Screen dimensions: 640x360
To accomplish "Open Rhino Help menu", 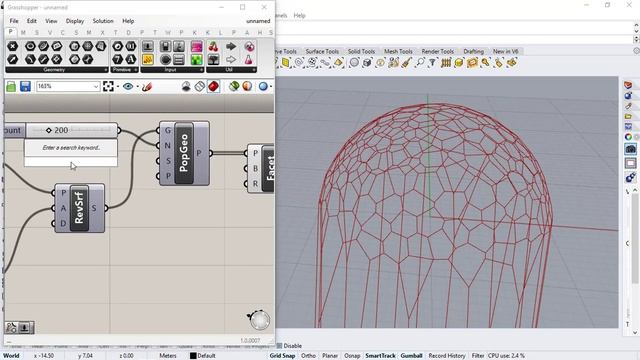I will pos(299,16).
